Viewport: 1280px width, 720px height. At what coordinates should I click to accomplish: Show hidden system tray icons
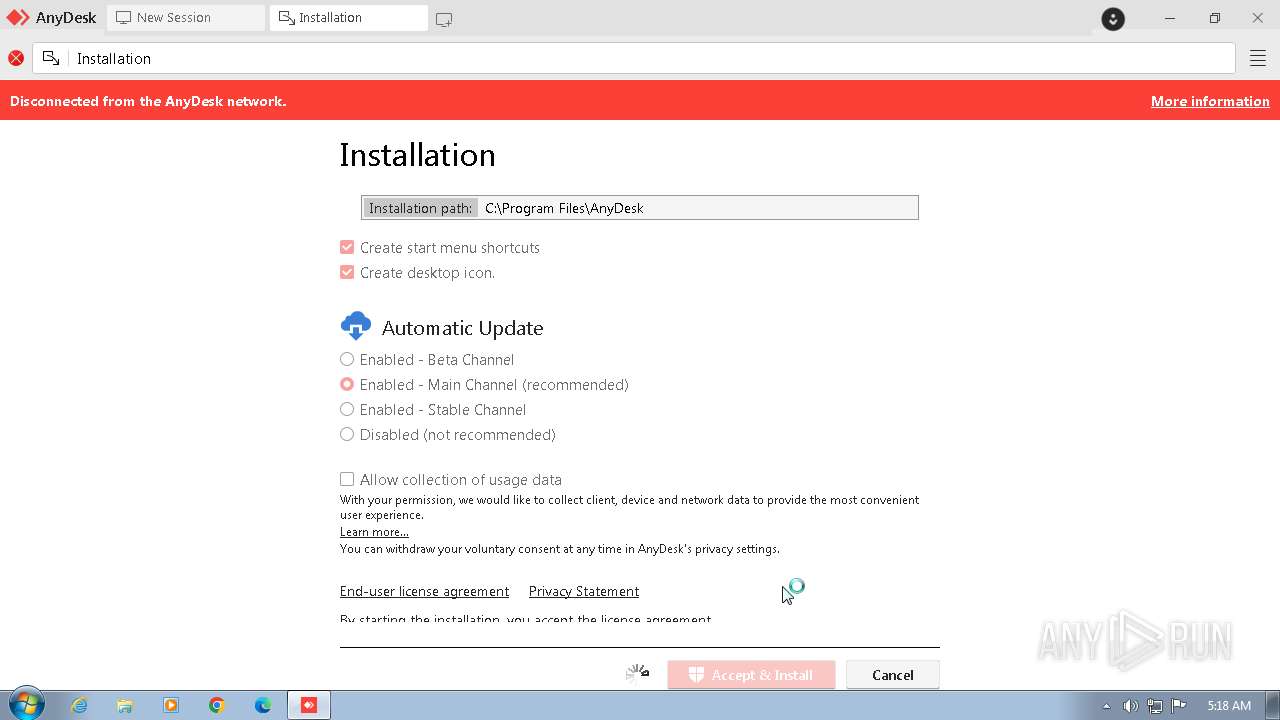coord(1106,706)
